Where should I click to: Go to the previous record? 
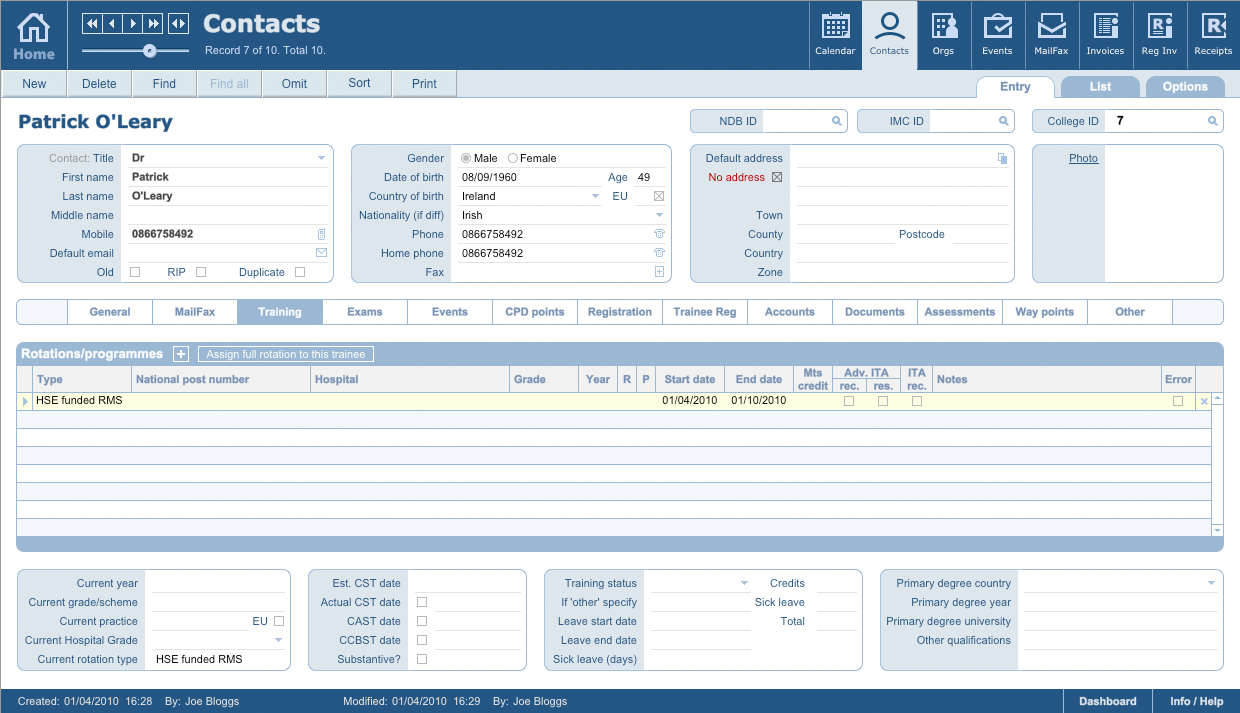point(113,23)
